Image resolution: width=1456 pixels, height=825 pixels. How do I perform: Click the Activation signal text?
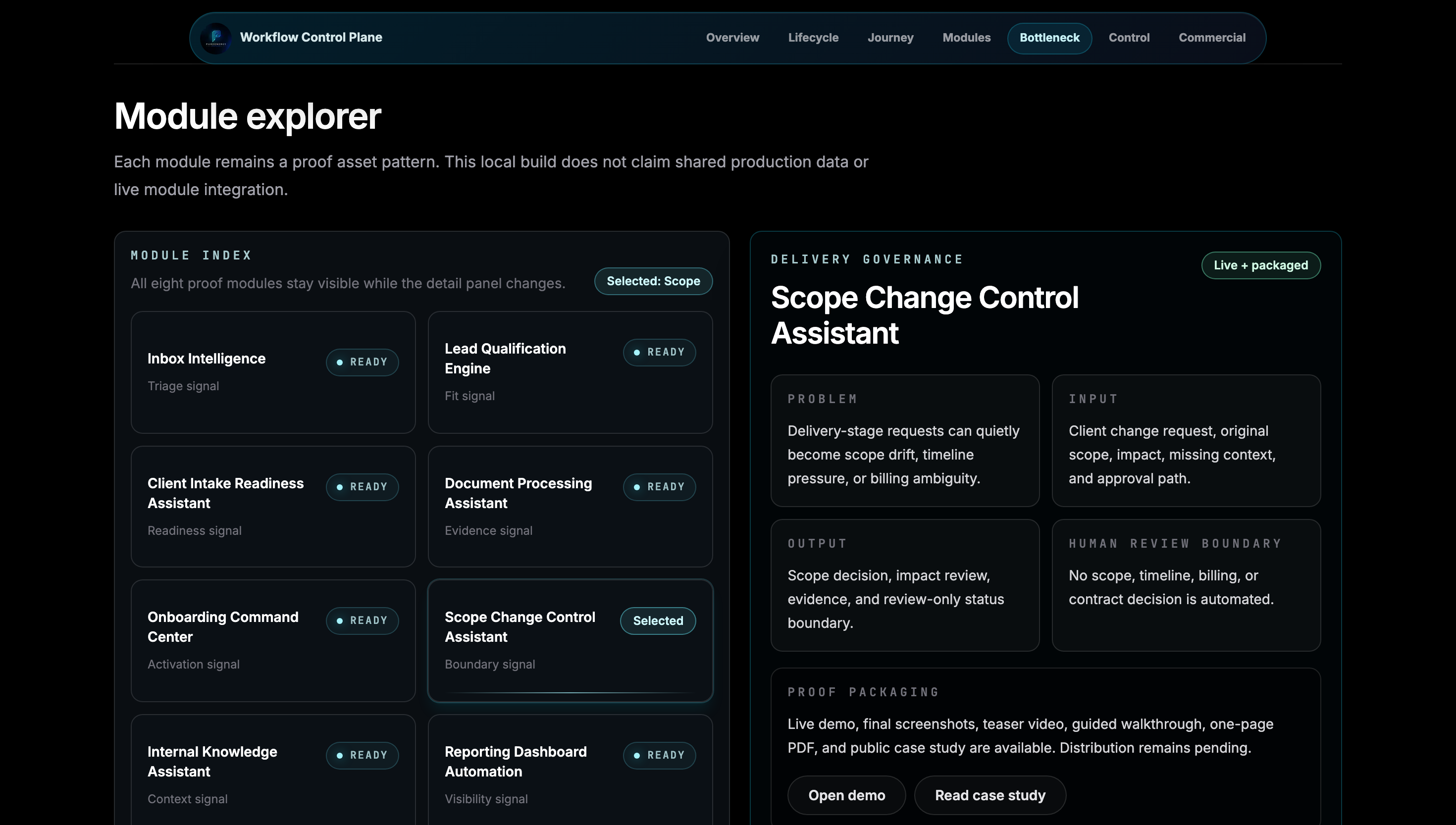(x=193, y=664)
